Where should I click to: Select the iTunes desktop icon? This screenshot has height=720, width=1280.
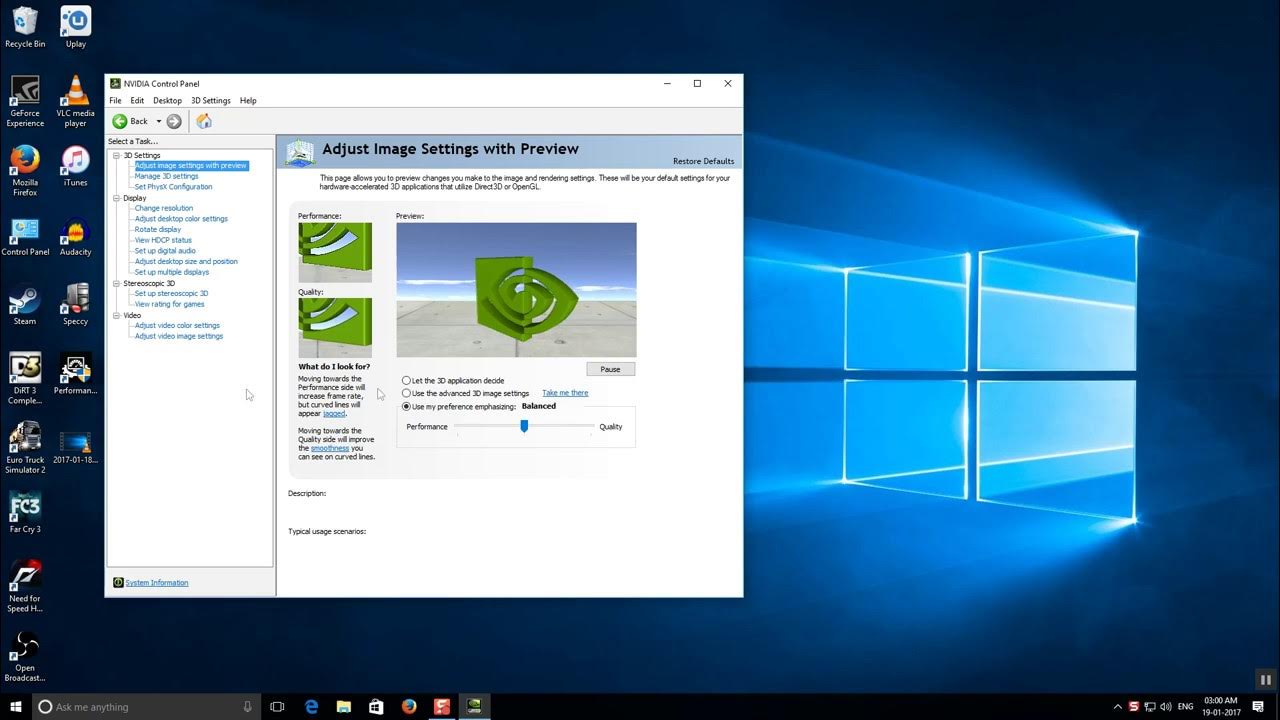tap(75, 165)
